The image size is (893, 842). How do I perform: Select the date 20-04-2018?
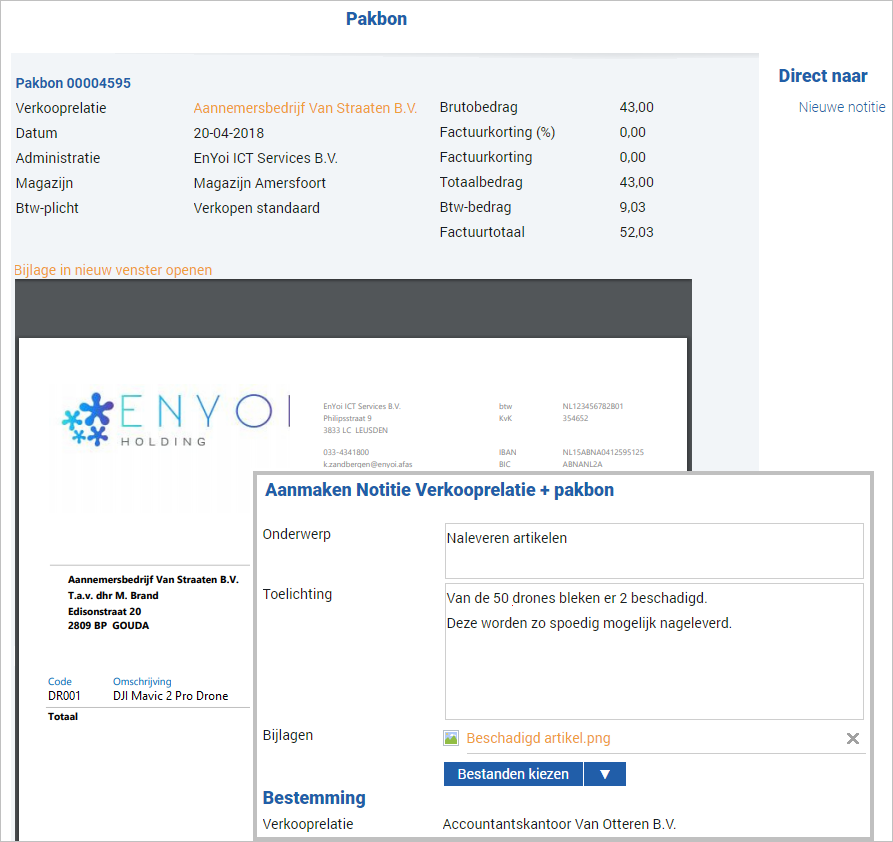click(x=228, y=133)
